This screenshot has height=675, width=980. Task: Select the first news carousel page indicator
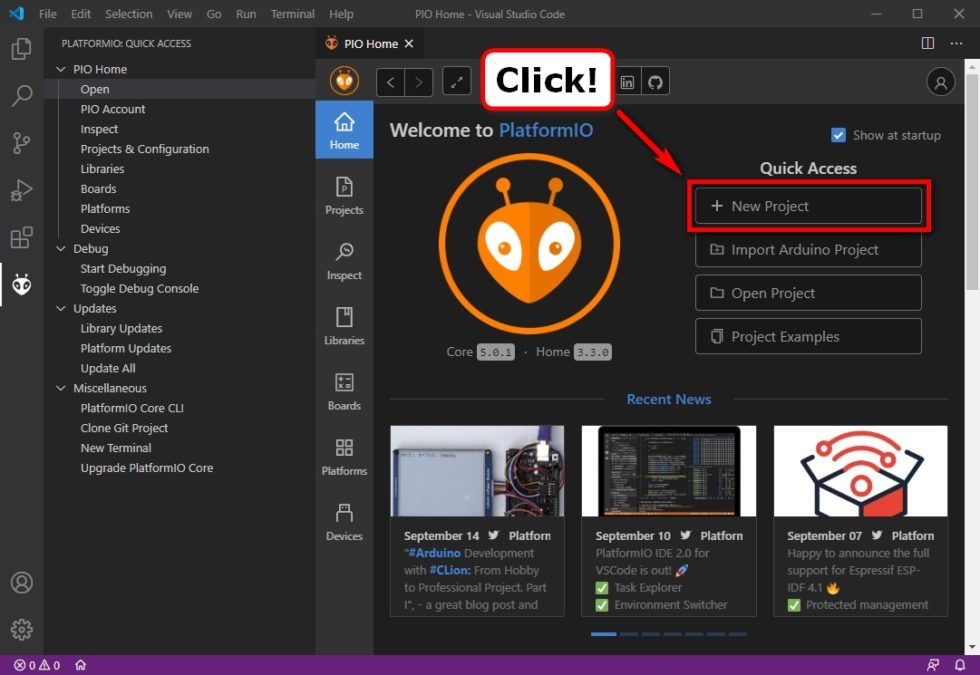pyautogui.click(x=603, y=634)
